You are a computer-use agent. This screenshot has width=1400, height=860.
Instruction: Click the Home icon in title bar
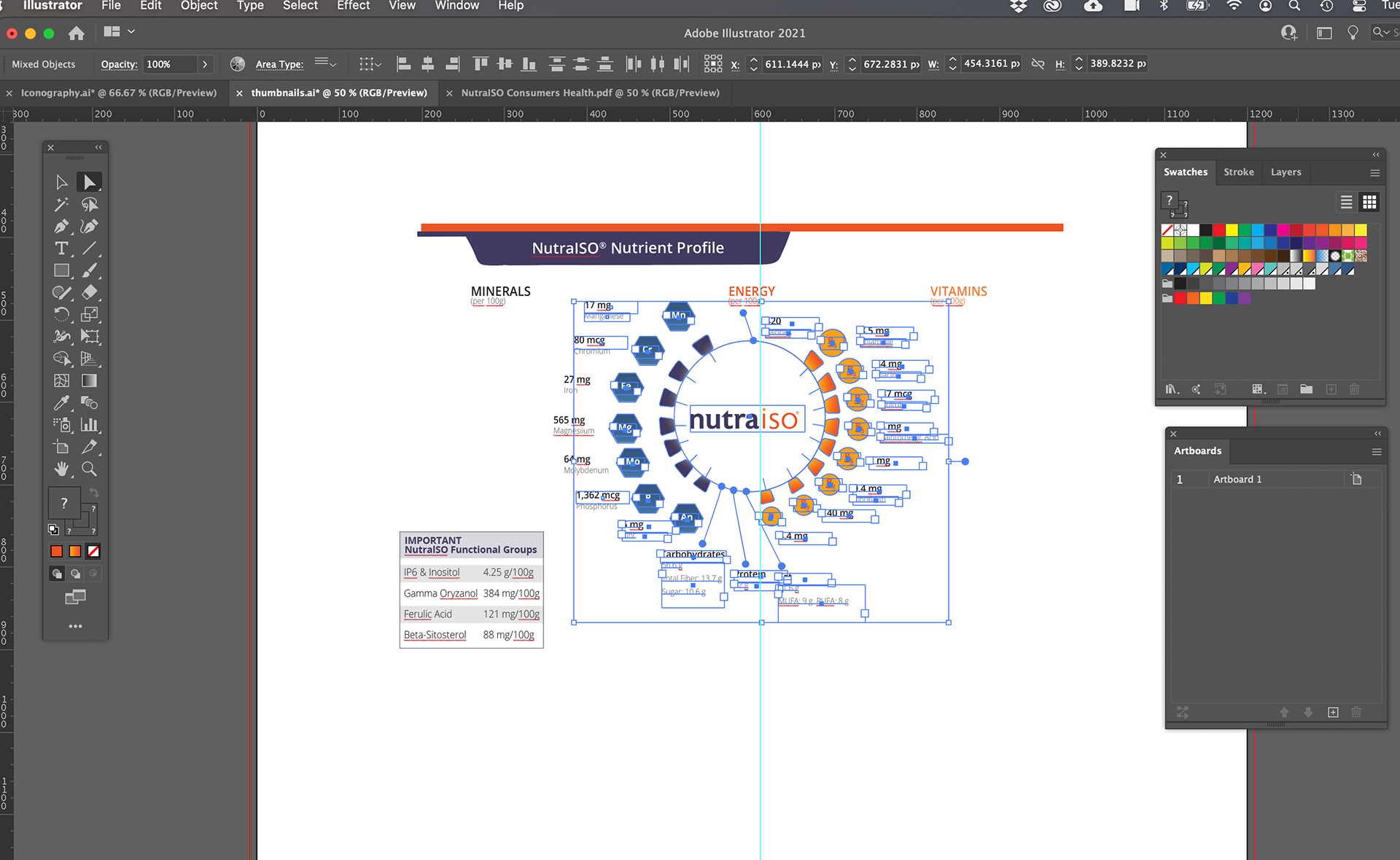pos(77,33)
